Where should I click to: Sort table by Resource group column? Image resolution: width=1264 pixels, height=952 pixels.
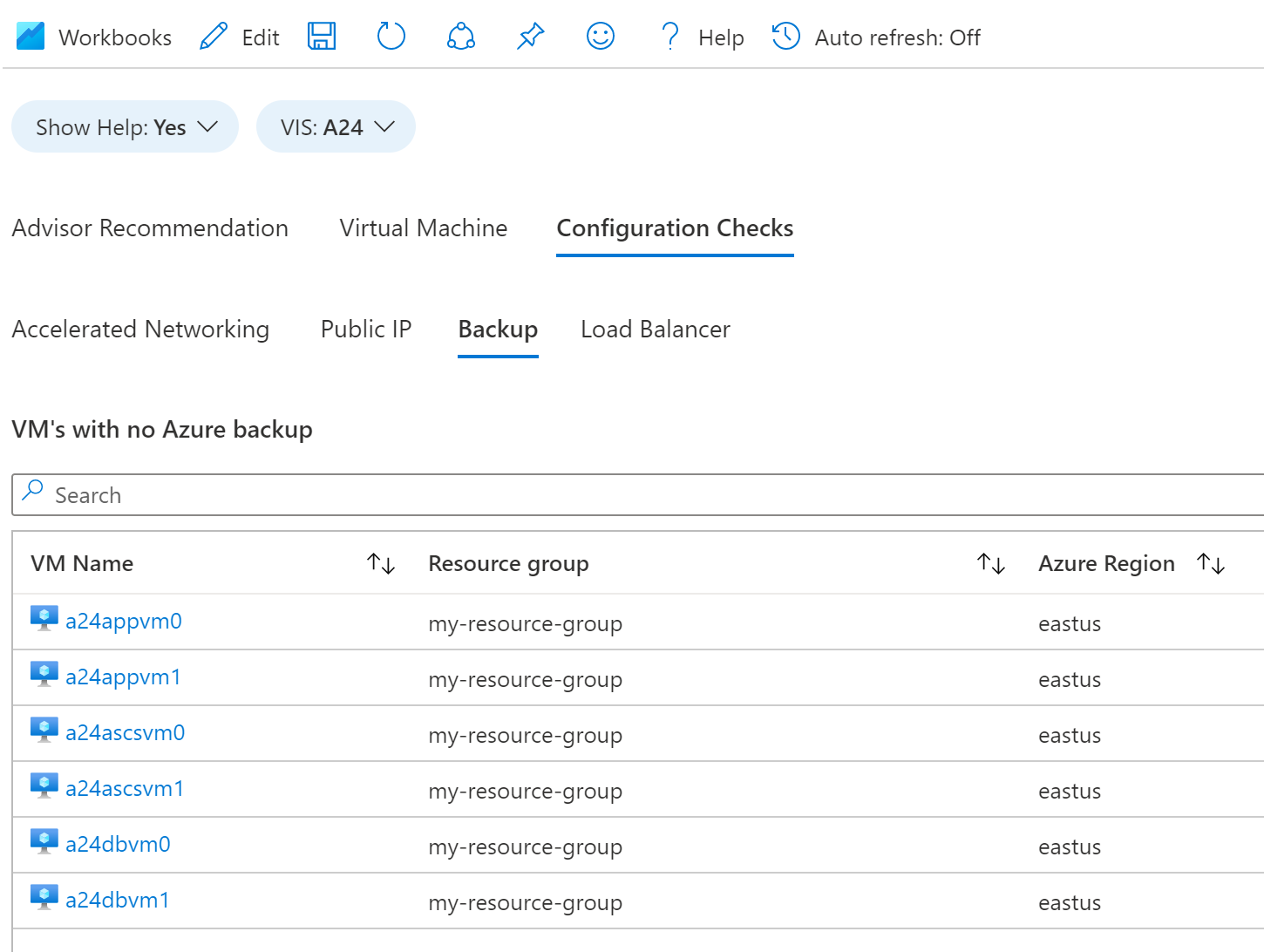tap(991, 563)
